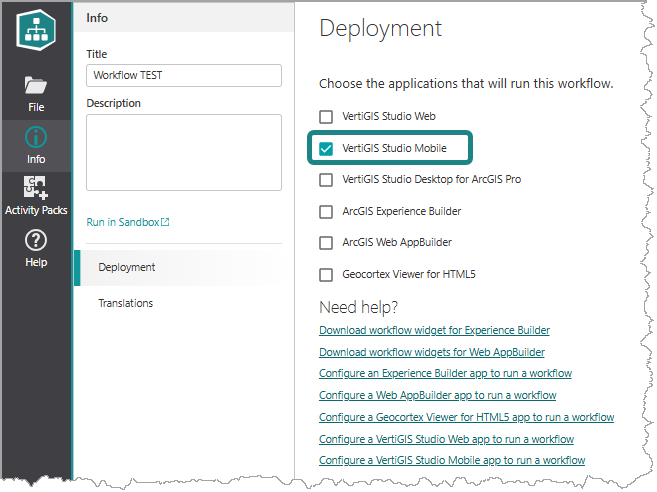Select the Deployment tab

coord(184,267)
